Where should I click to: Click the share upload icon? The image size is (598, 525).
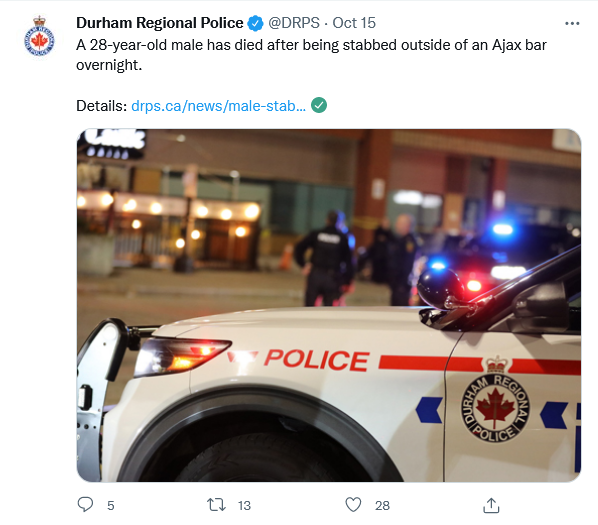[491, 505]
